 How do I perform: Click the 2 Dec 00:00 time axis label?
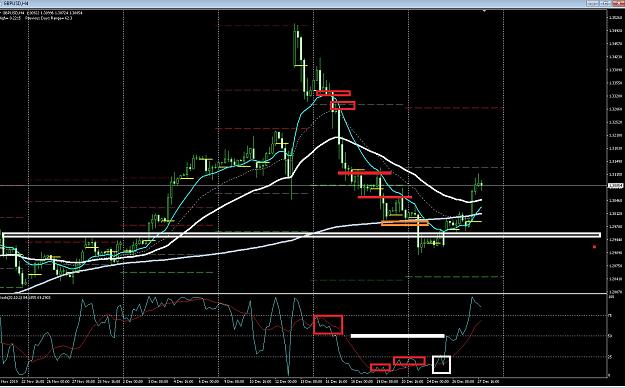pyautogui.click(x=132, y=381)
